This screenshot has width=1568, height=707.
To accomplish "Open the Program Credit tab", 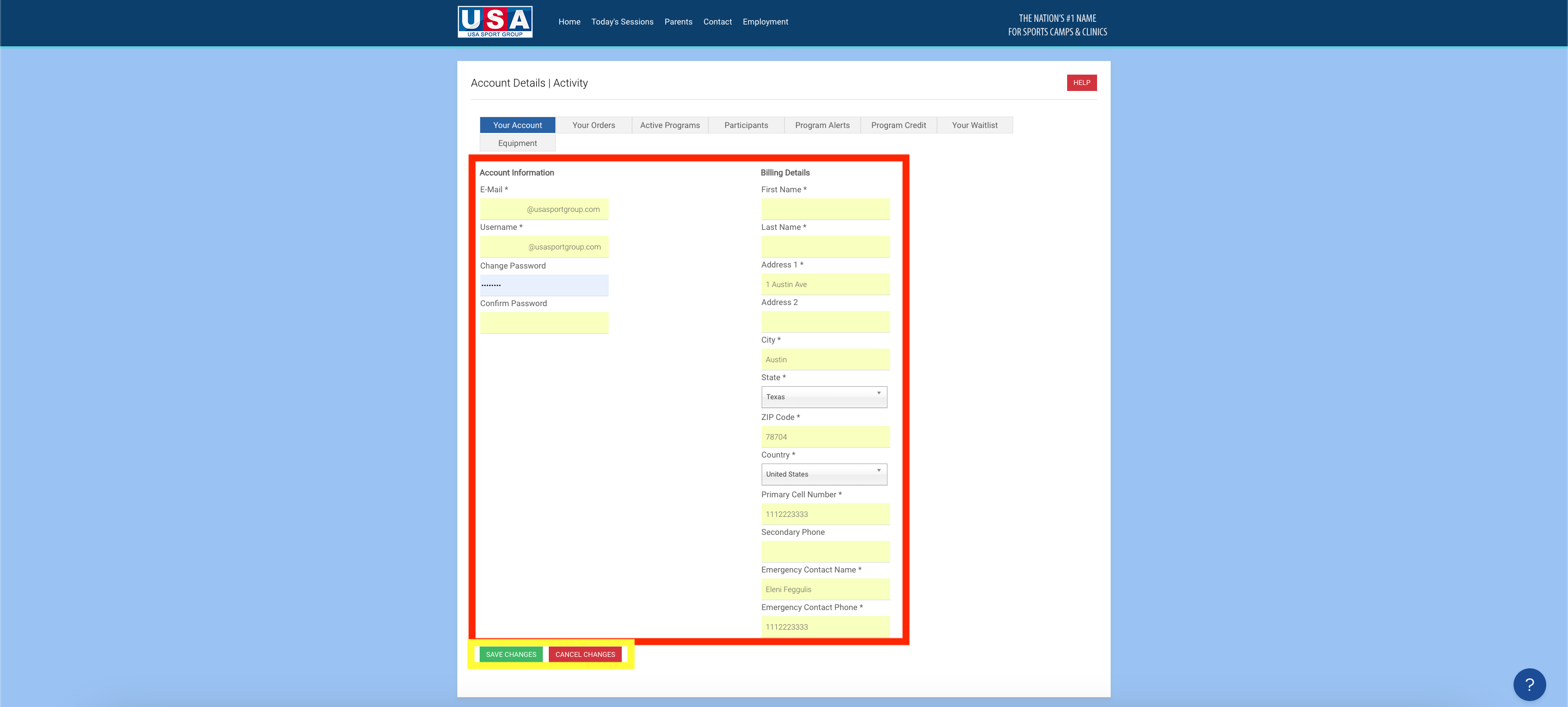I will [x=898, y=125].
